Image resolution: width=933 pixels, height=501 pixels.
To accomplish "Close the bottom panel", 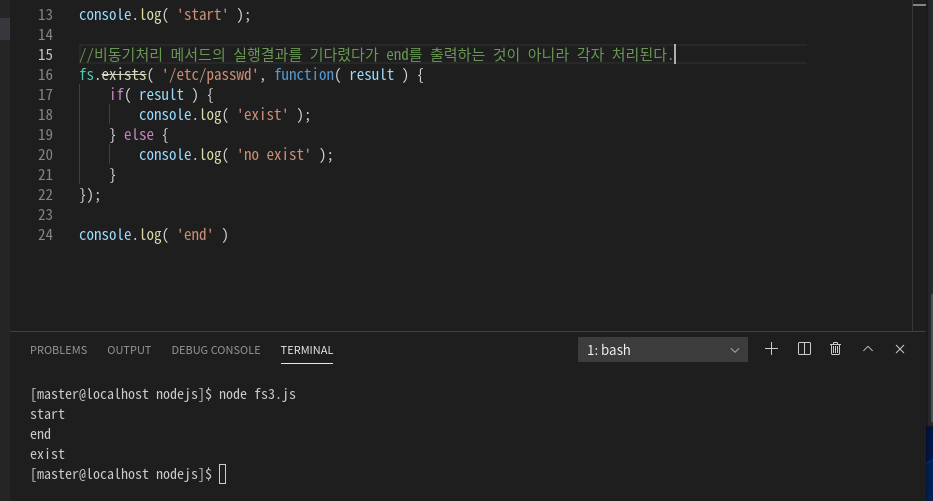I will pyautogui.click(x=900, y=349).
